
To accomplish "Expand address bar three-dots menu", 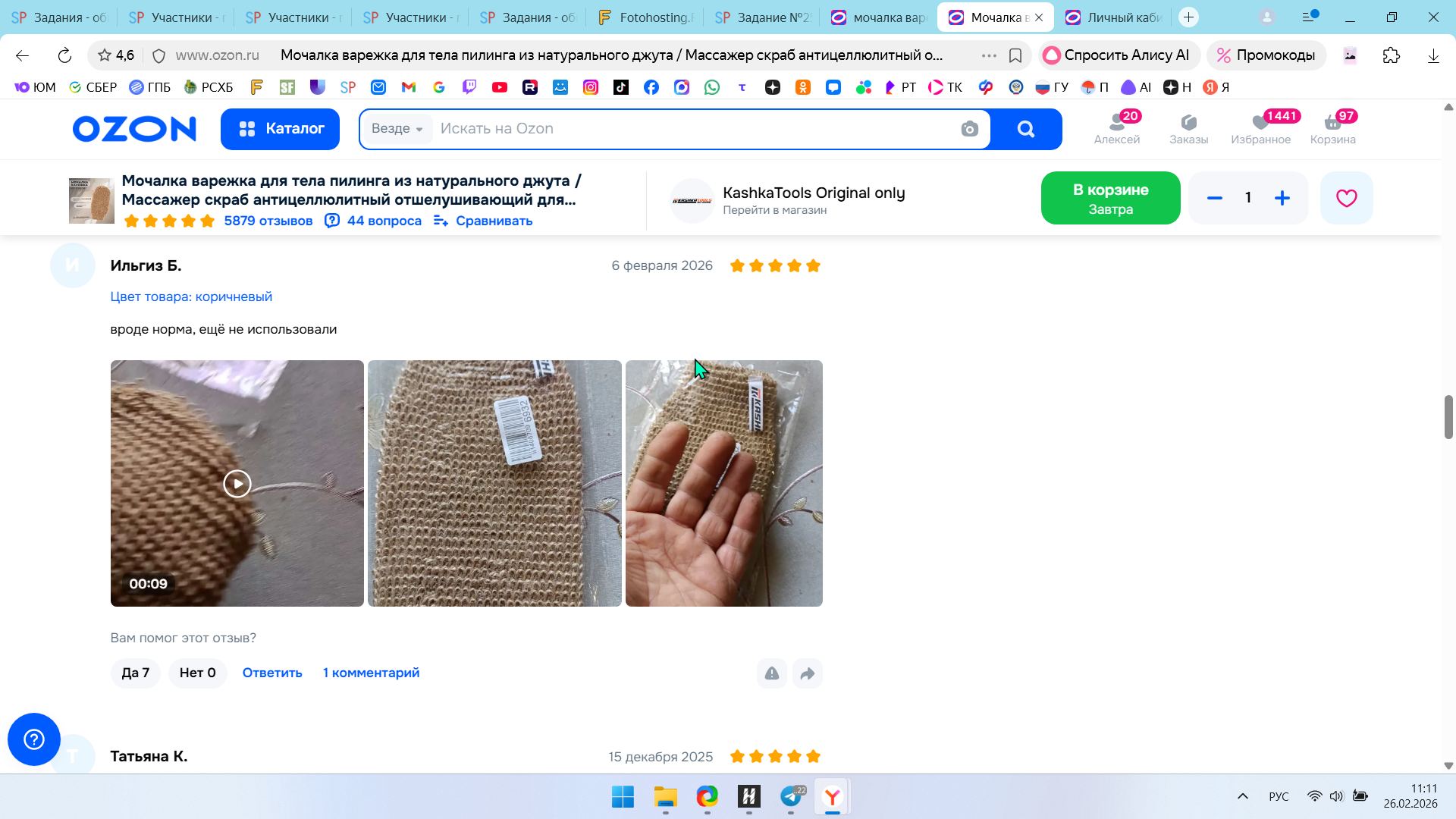I will [x=989, y=55].
